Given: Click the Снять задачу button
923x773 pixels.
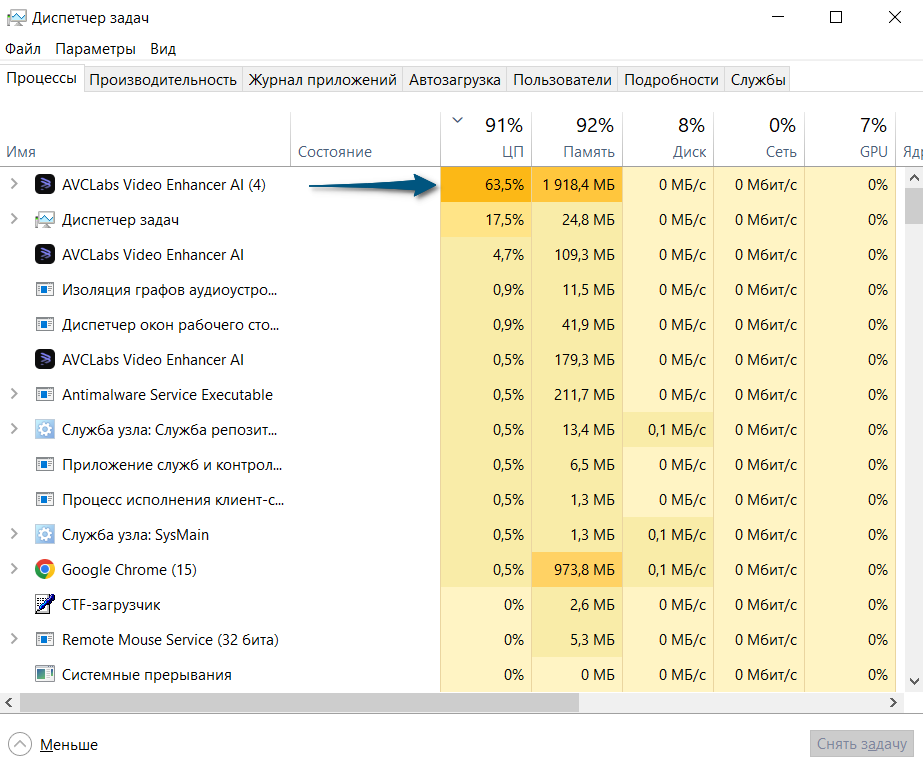Looking at the screenshot, I should click(x=861, y=744).
